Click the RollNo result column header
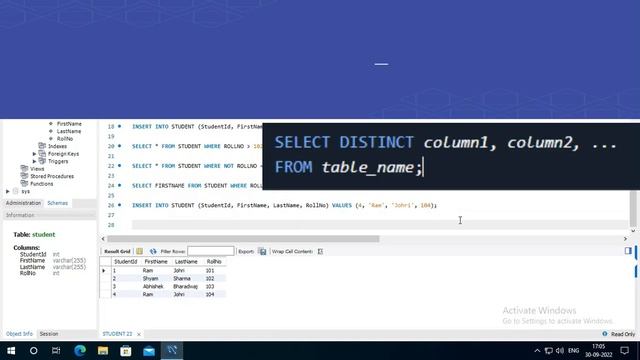 [214, 262]
